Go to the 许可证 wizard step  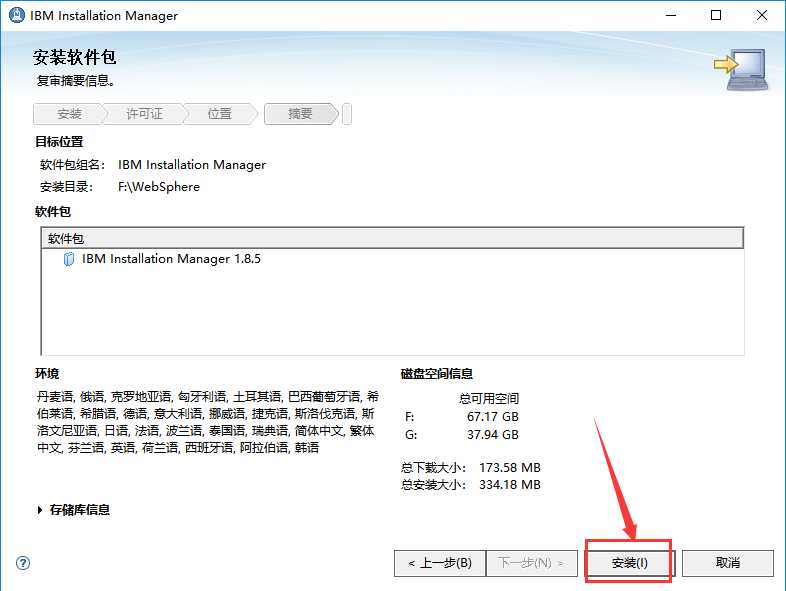coord(144,114)
